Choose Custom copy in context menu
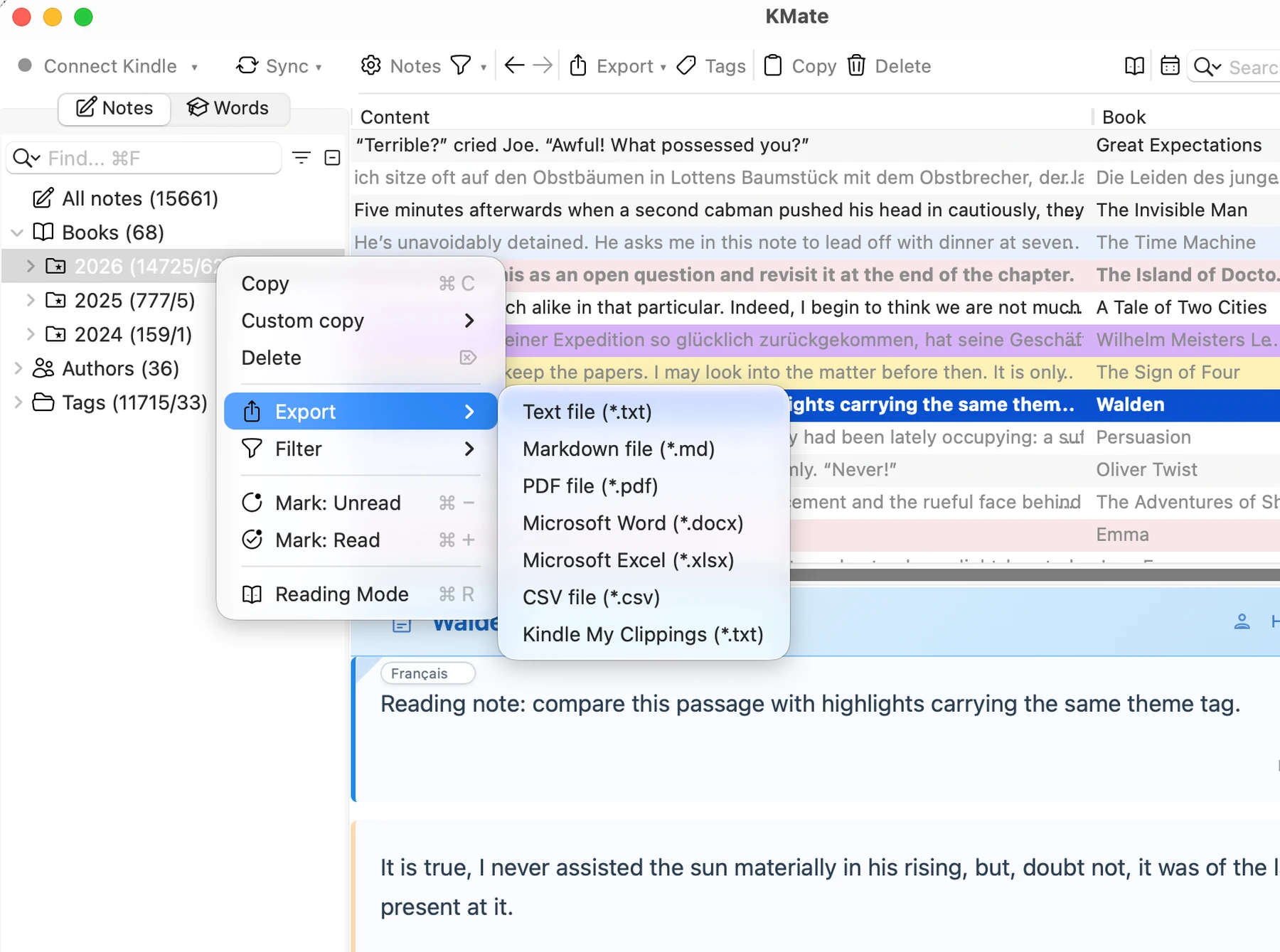 click(x=360, y=321)
